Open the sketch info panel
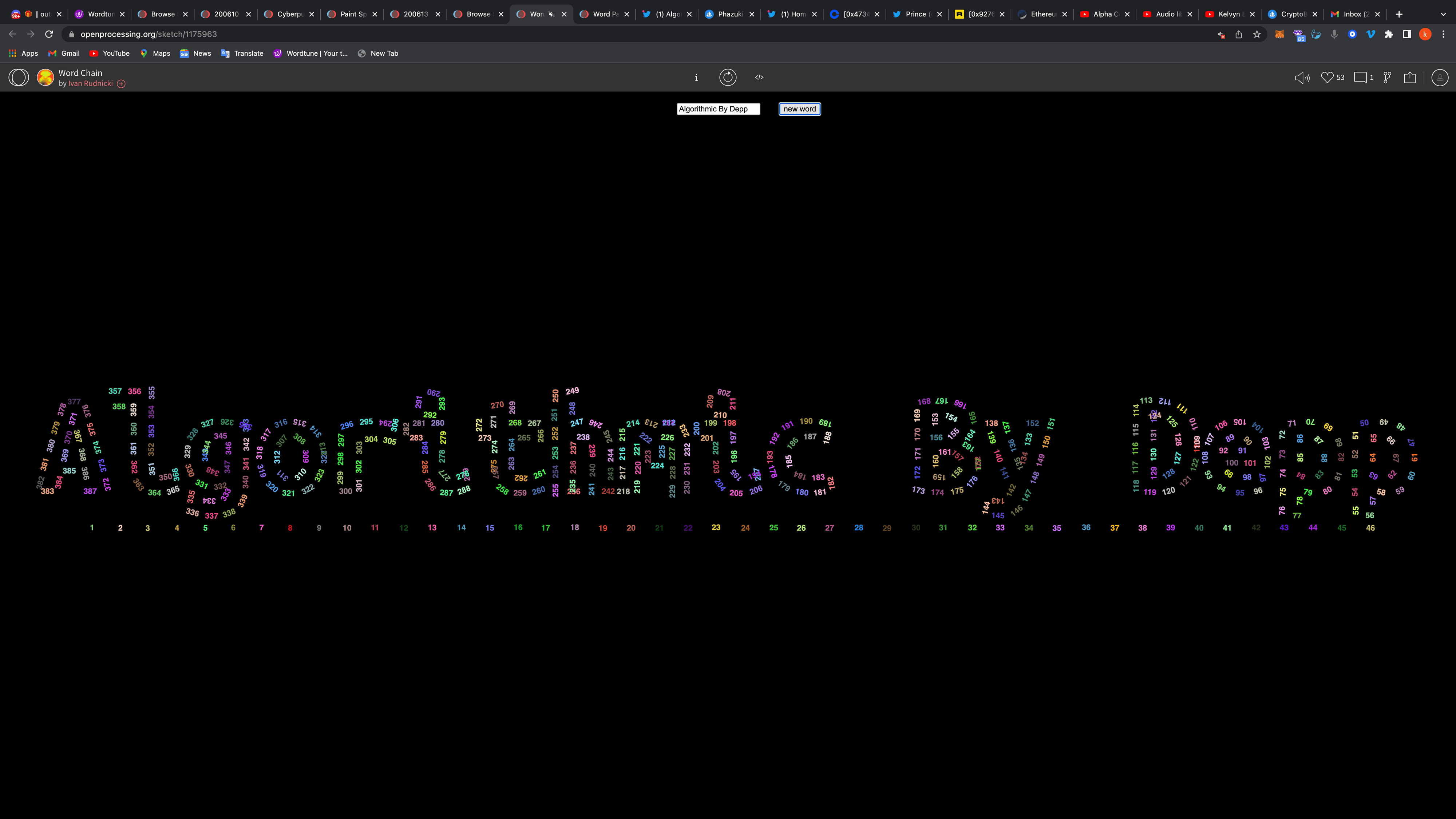This screenshot has width=1456, height=819. [696, 78]
